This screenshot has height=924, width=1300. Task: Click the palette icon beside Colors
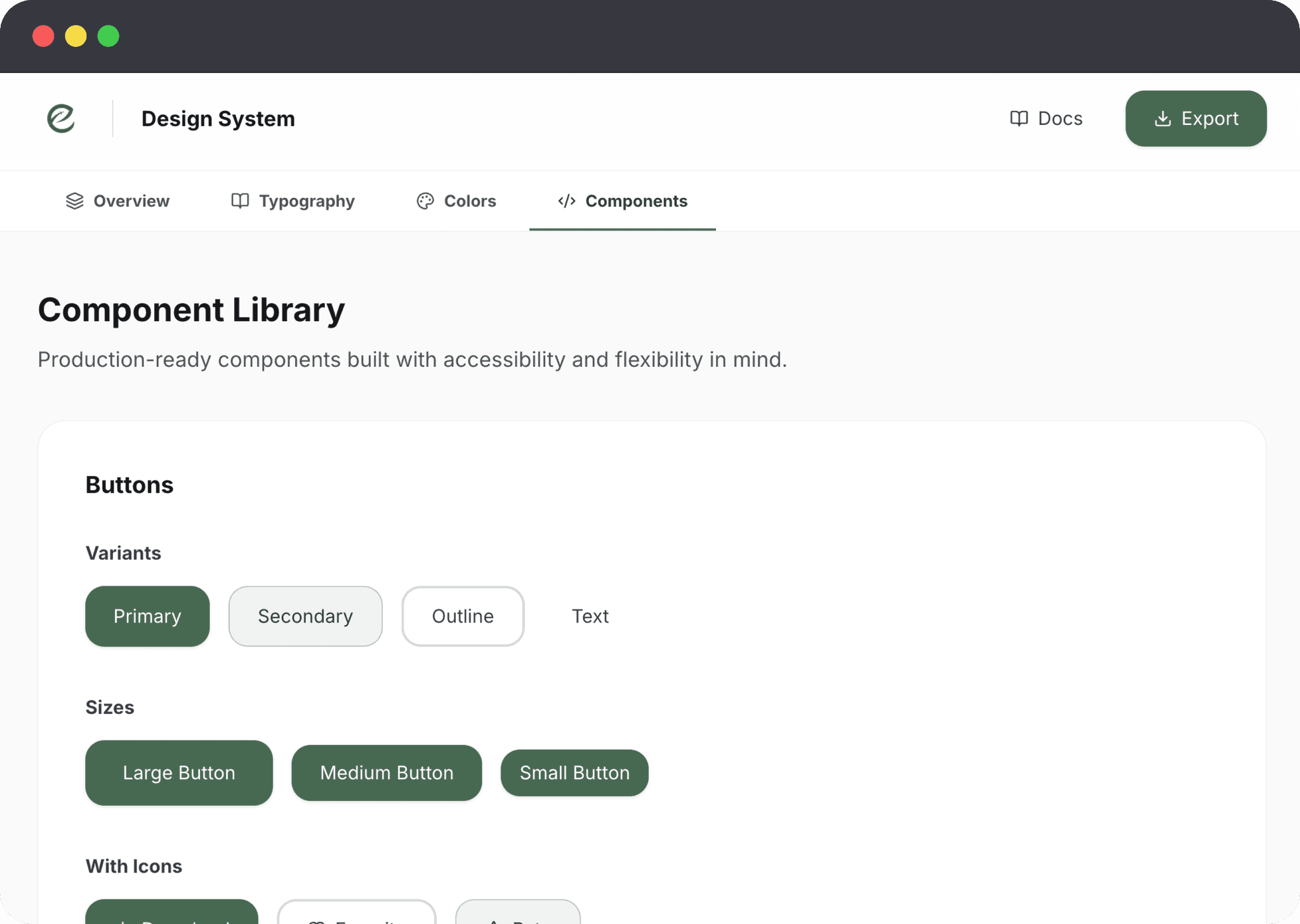(x=425, y=201)
